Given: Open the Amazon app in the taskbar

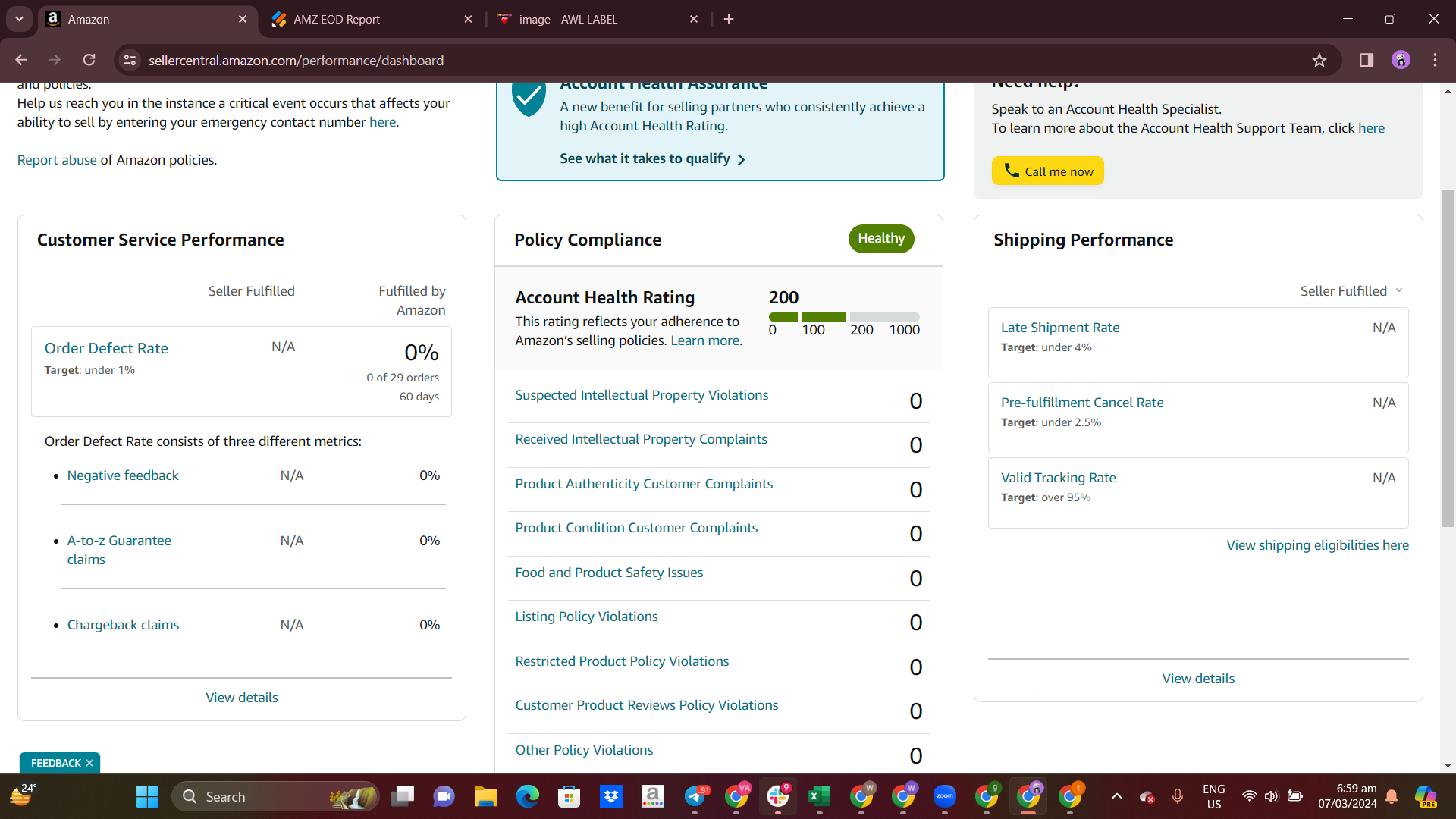Looking at the screenshot, I should click(652, 796).
